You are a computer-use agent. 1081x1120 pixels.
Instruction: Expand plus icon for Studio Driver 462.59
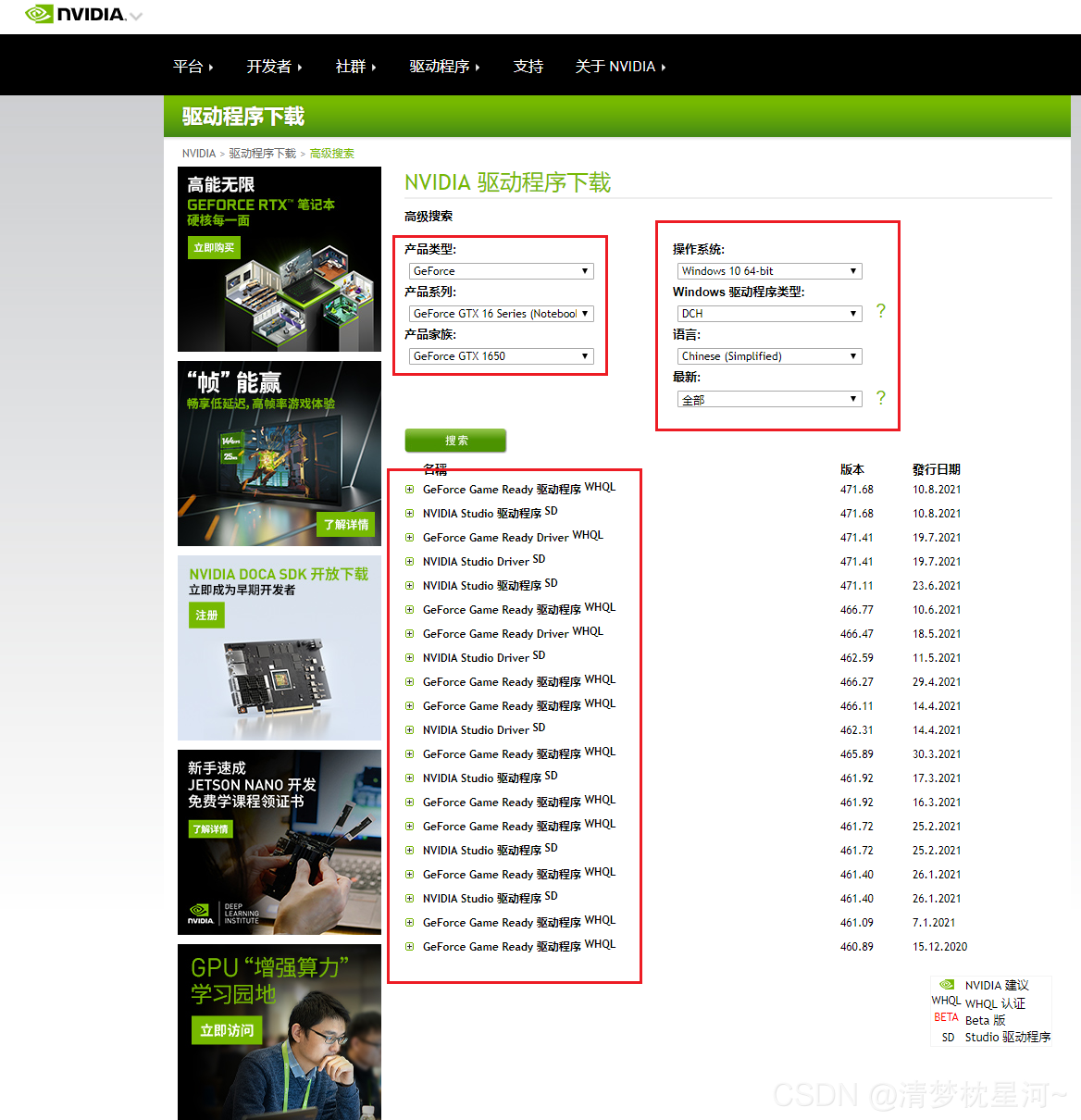(409, 658)
